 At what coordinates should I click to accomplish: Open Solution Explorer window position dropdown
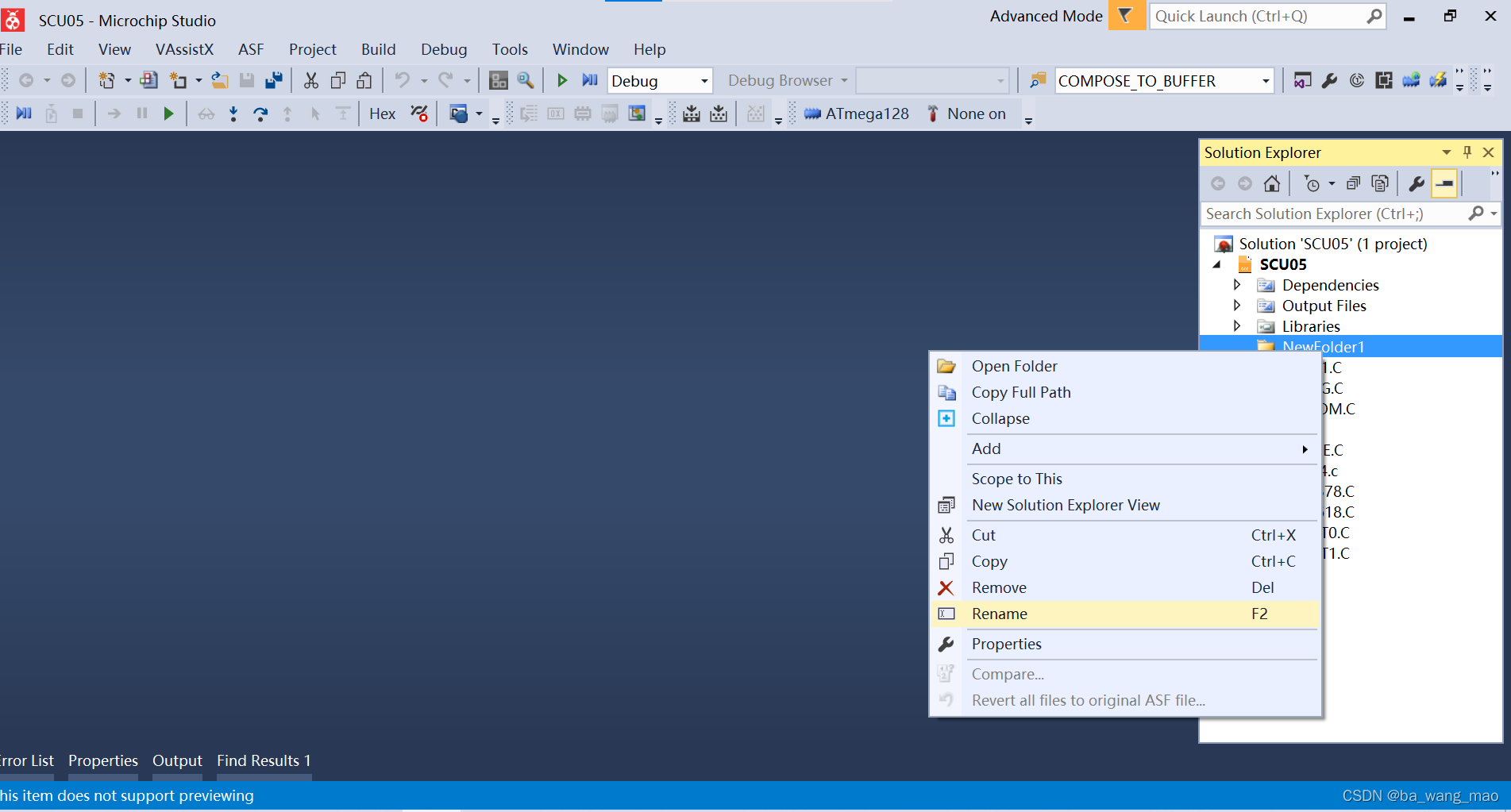point(1447,152)
